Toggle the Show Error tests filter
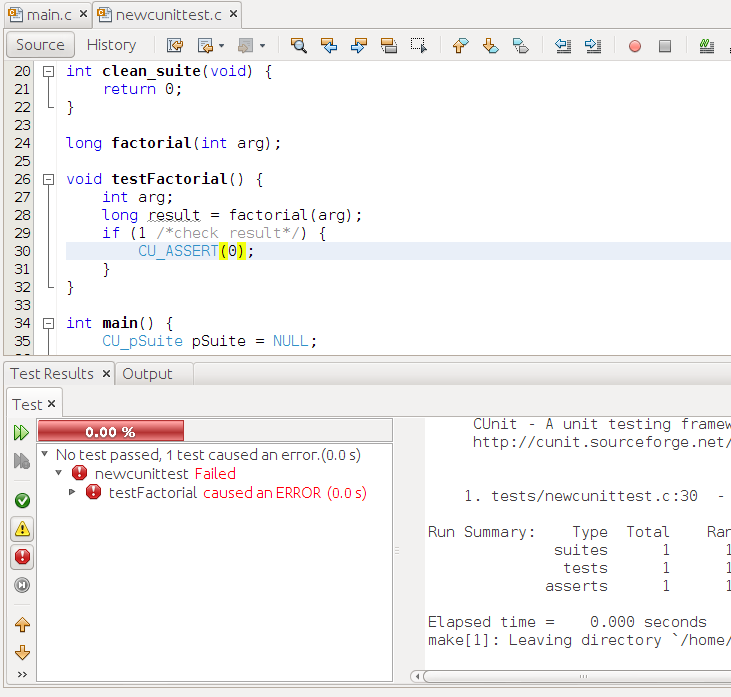This screenshot has width=731, height=697. coord(21,557)
